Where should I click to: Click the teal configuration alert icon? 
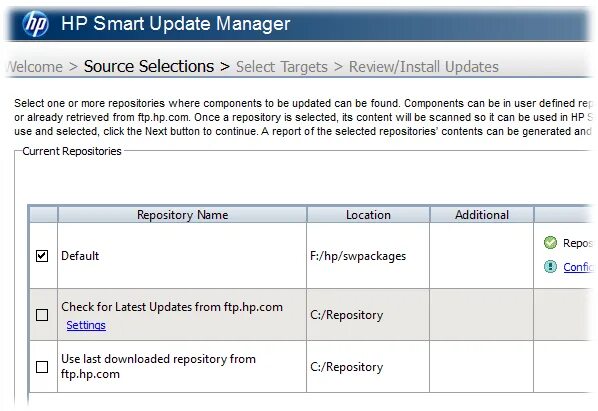pos(550,267)
